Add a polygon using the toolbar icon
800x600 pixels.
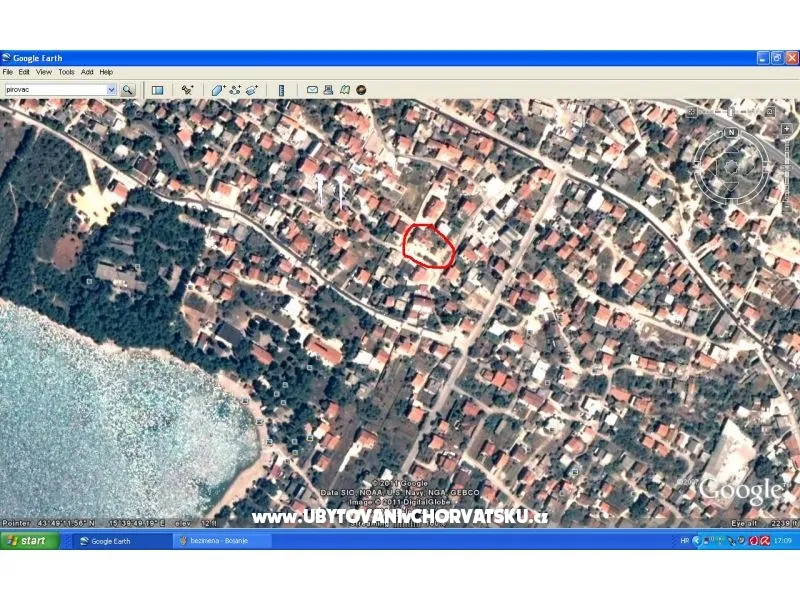[219, 90]
